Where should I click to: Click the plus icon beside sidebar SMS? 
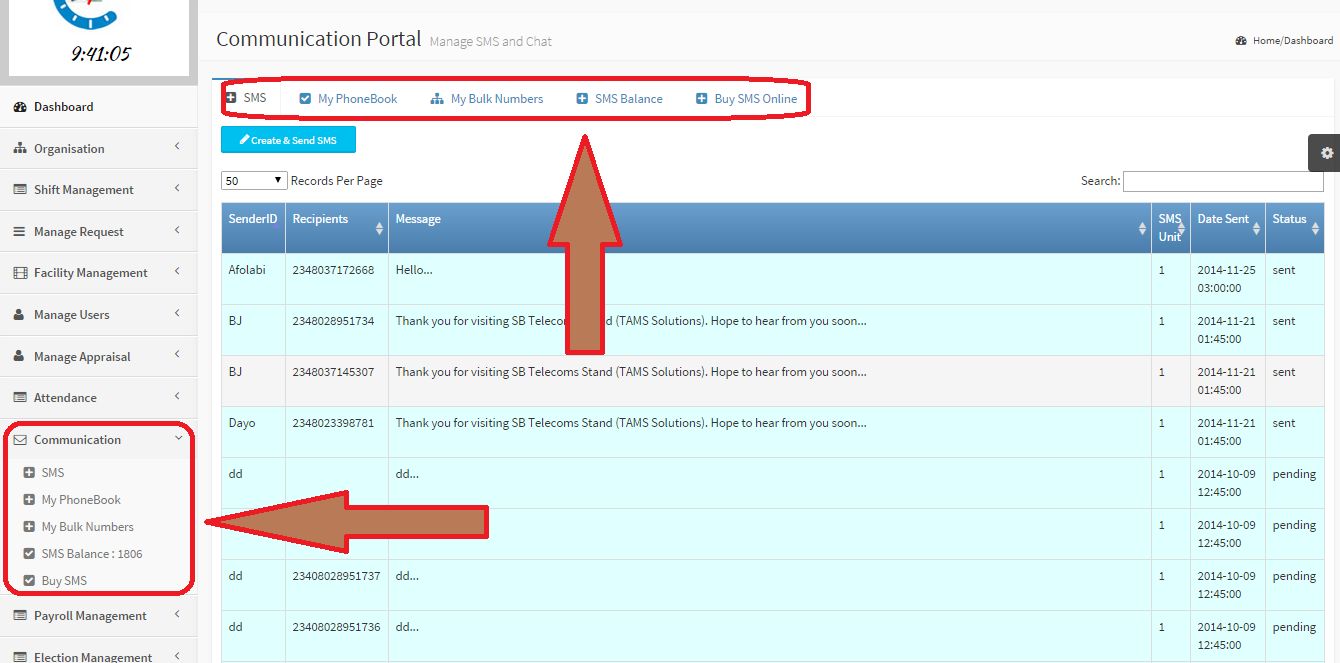(x=29, y=473)
